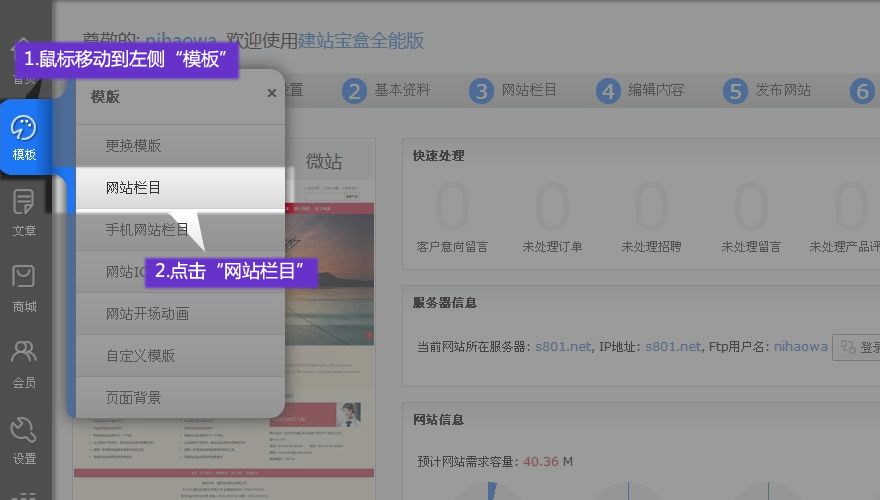Select 更换模板 in the template menu
Image resolution: width=880 pixels, height=500 pixels.
[134, 146]
